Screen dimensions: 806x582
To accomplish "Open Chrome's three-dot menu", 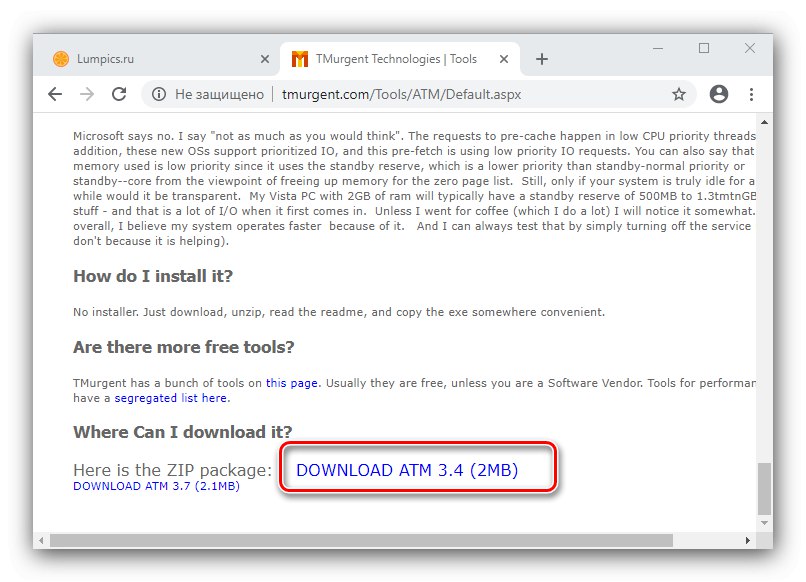I will coord(752,94).
